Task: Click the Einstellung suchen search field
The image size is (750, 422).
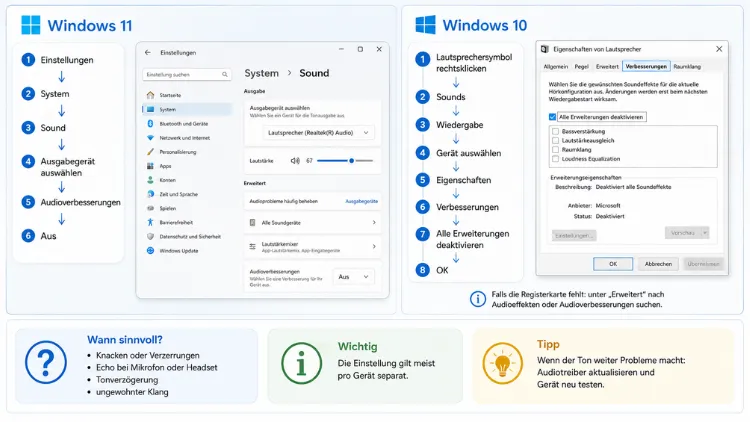Action: coord(187,75)
